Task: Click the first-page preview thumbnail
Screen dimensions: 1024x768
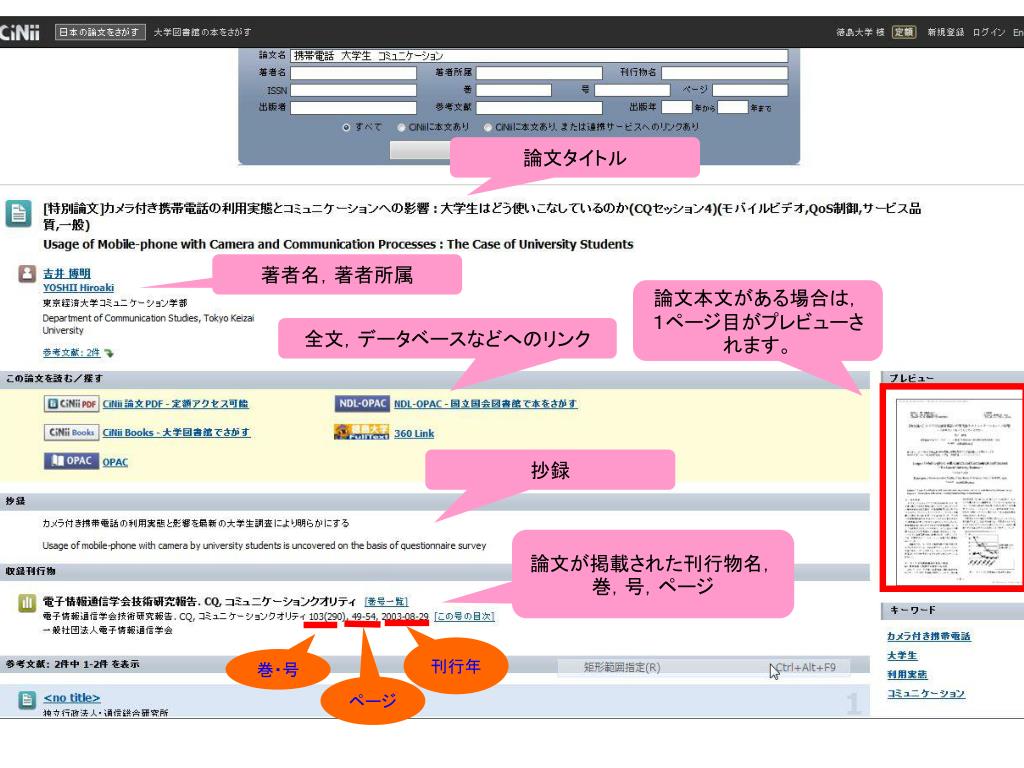Action: 954,488
